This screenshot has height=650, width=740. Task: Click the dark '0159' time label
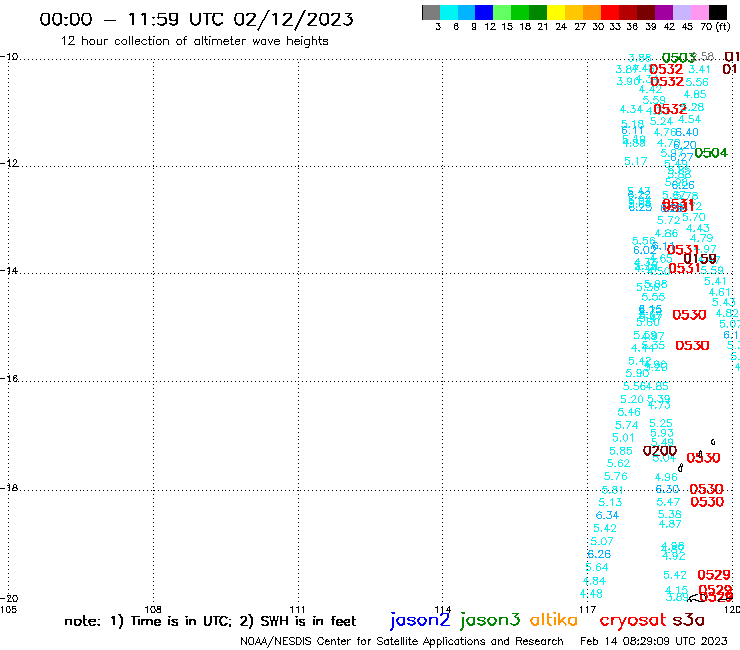point(700,259)
